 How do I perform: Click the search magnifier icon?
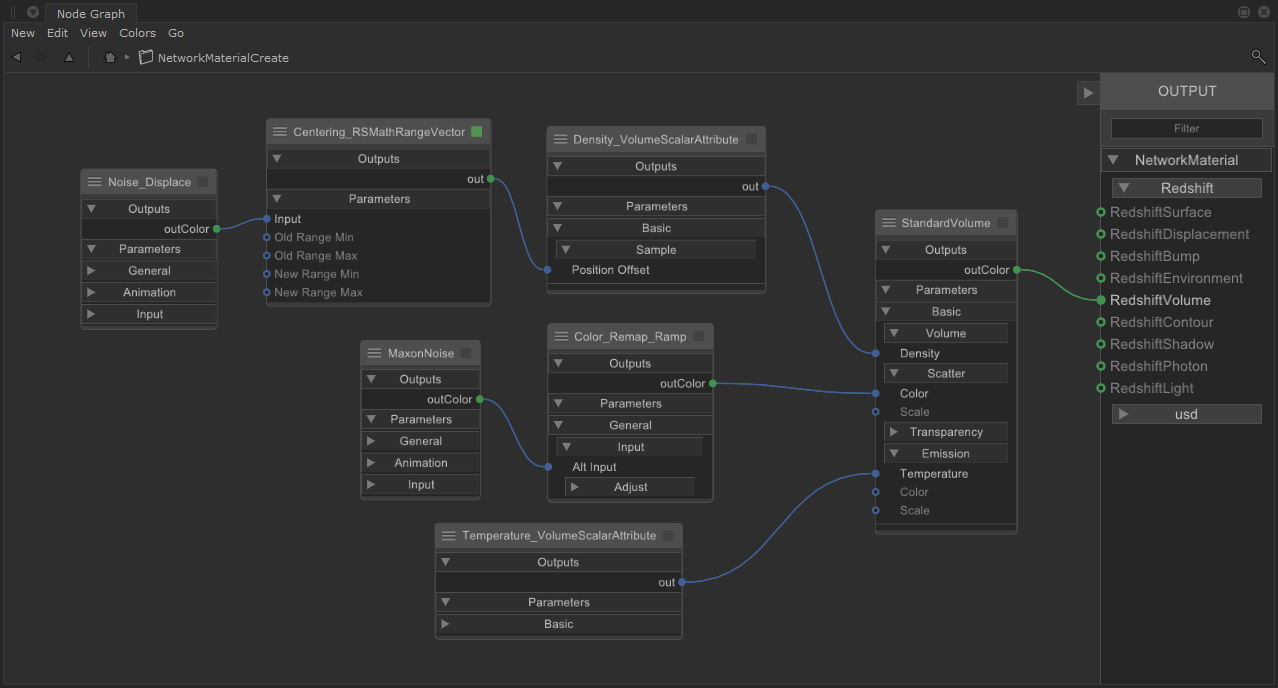coord(1258,57)
